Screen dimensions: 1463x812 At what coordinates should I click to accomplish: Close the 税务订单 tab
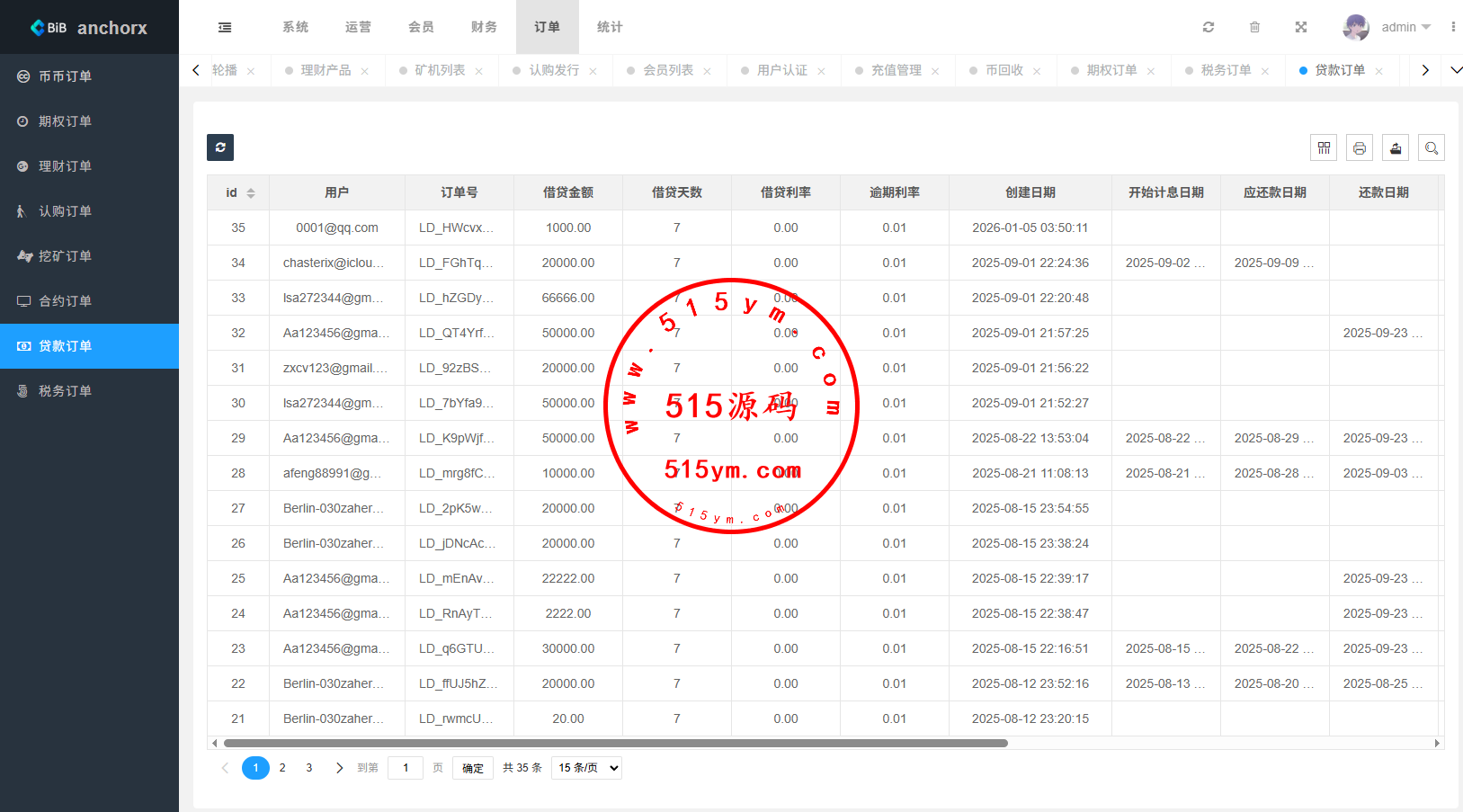(1265, 71)
